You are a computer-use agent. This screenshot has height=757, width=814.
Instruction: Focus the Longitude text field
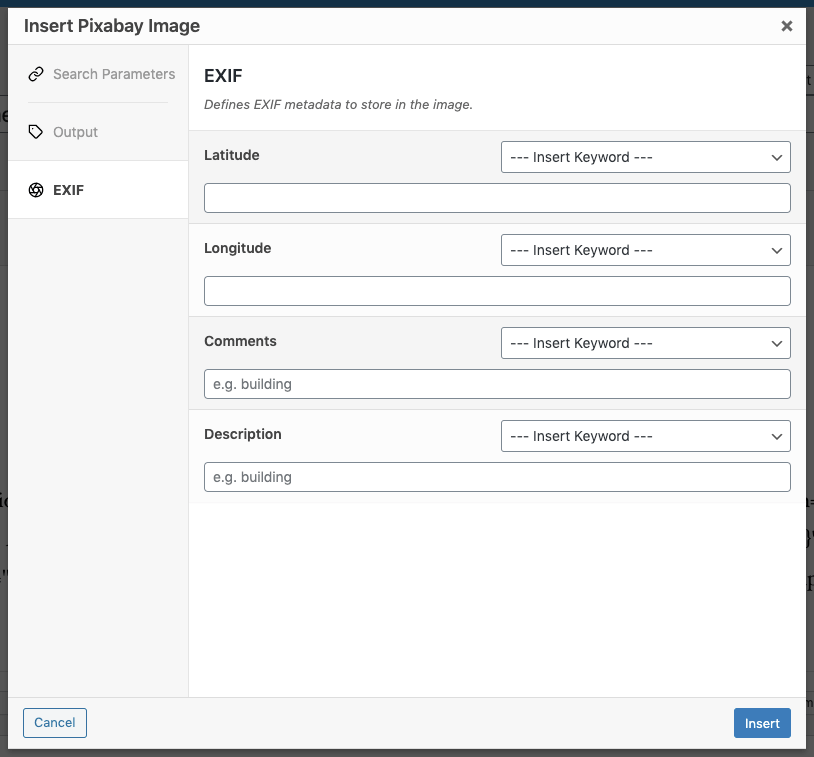[497, 291]
